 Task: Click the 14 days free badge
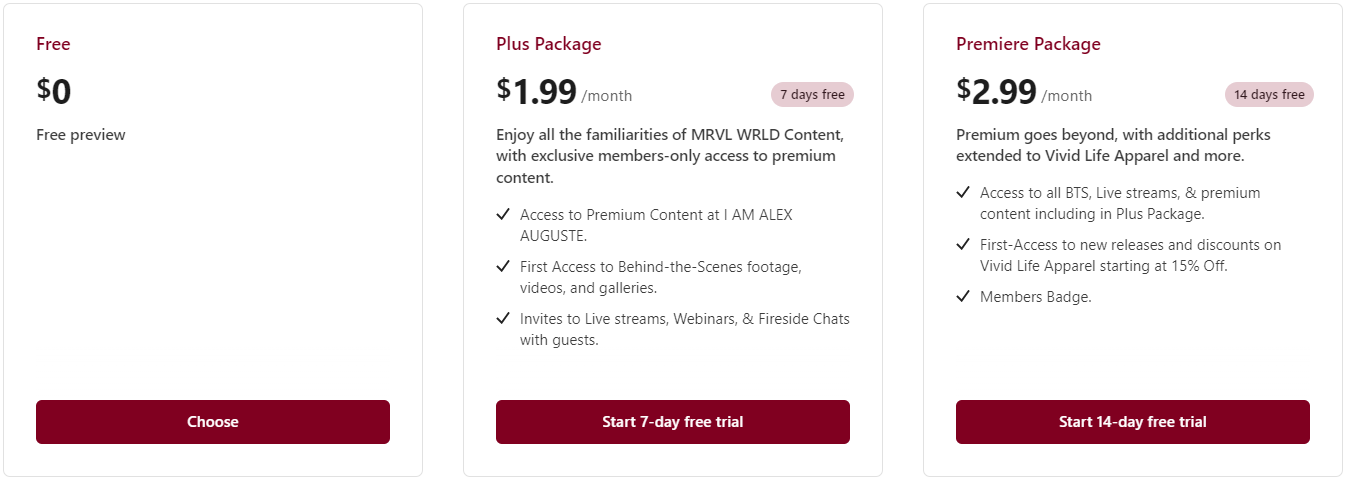[x=1269, y=95]
